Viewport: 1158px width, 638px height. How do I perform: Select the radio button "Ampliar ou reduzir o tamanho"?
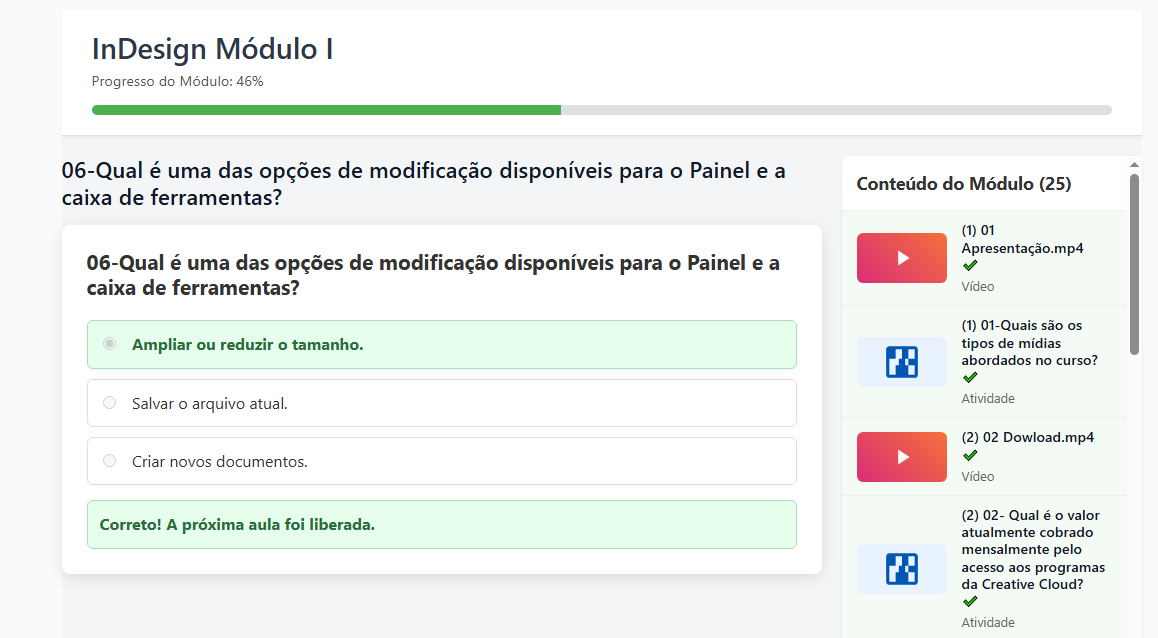tap(109, 343)
